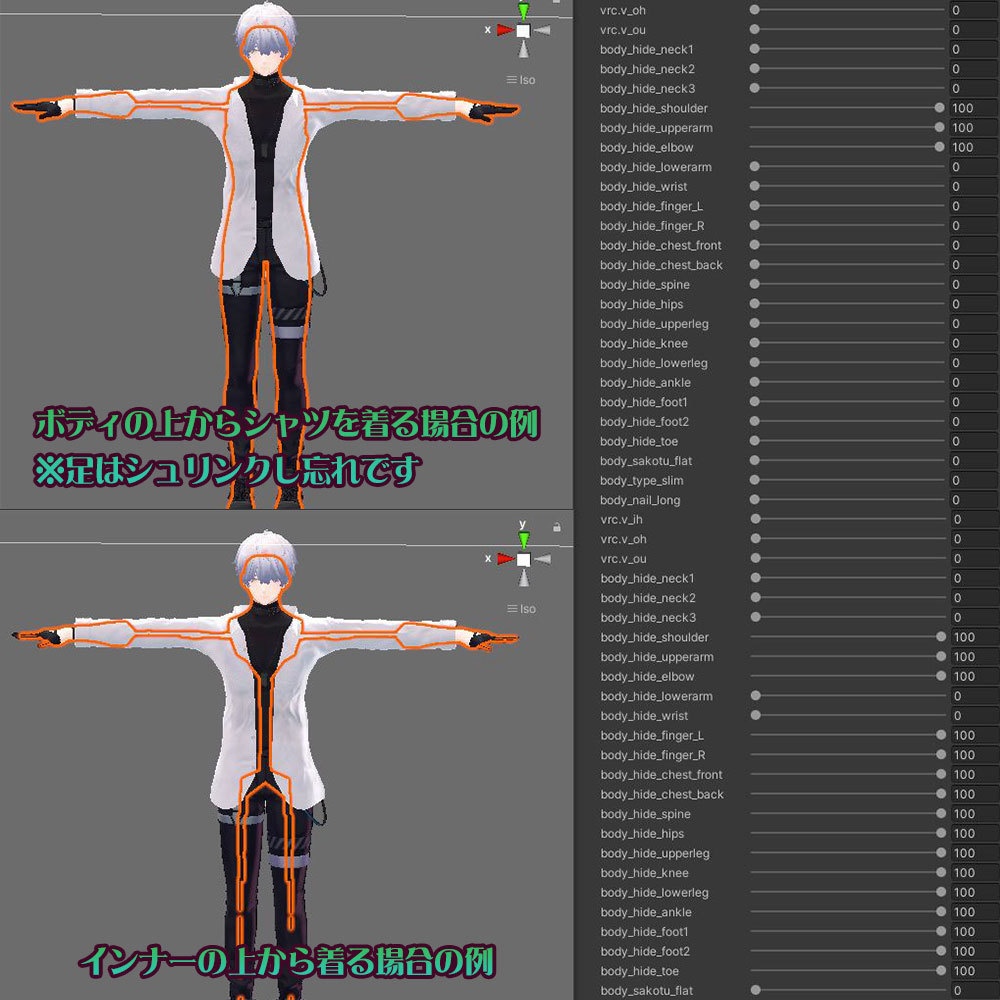Click body_hide_foot1 value field showing 100
The image size is (1000, 1000).
[974, 931]
